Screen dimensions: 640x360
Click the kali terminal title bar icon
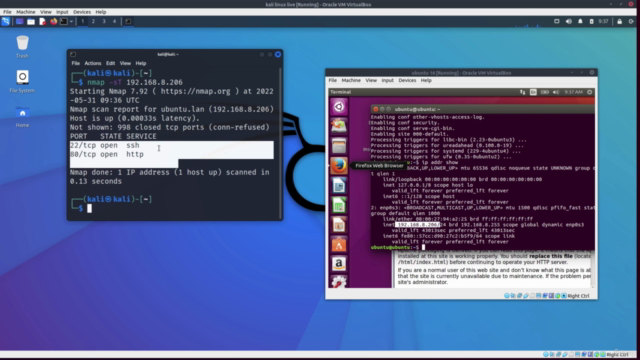(x=73, y=54)
